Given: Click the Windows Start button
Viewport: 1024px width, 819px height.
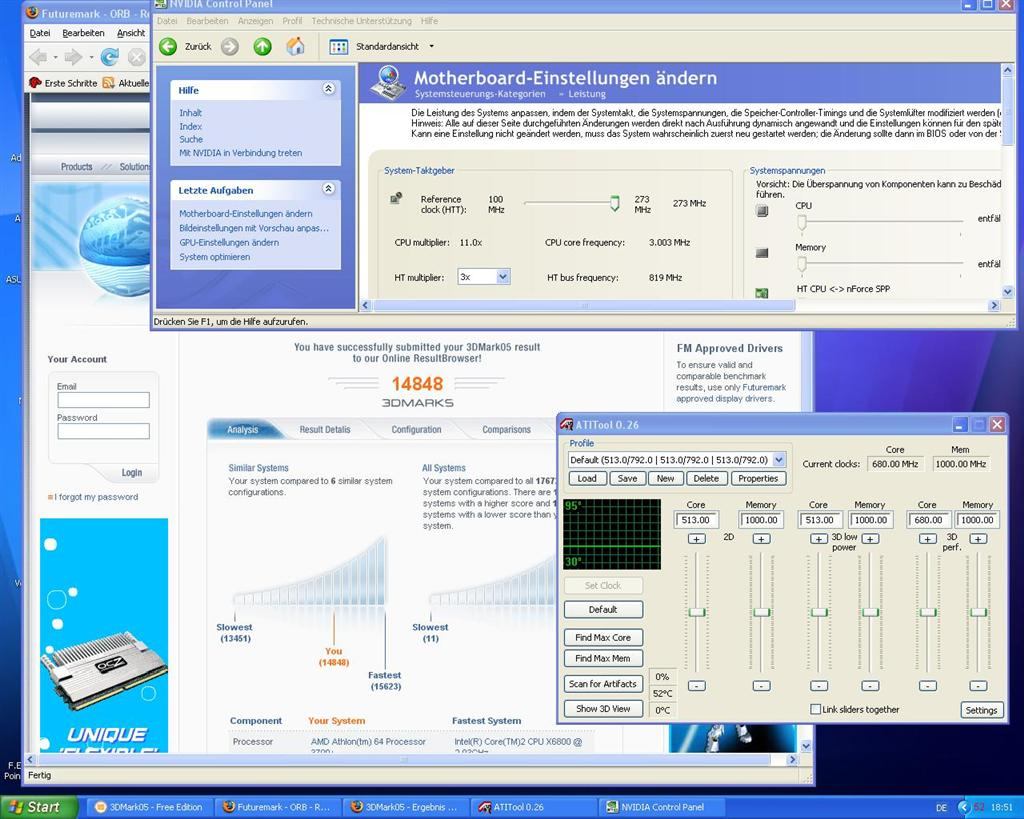Looking at the screenshot, I should point(38,807).
